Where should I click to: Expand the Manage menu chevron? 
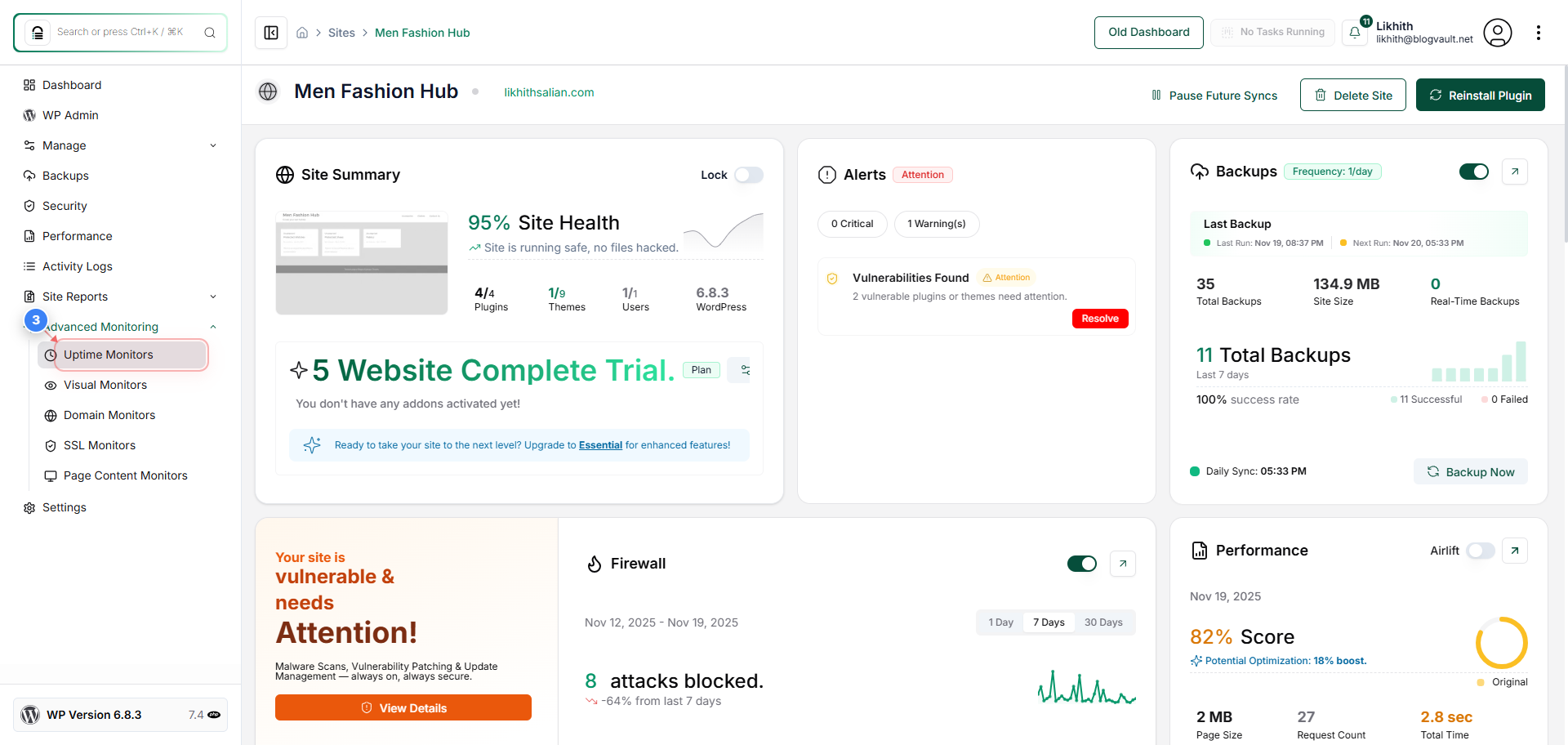[213, 145]
